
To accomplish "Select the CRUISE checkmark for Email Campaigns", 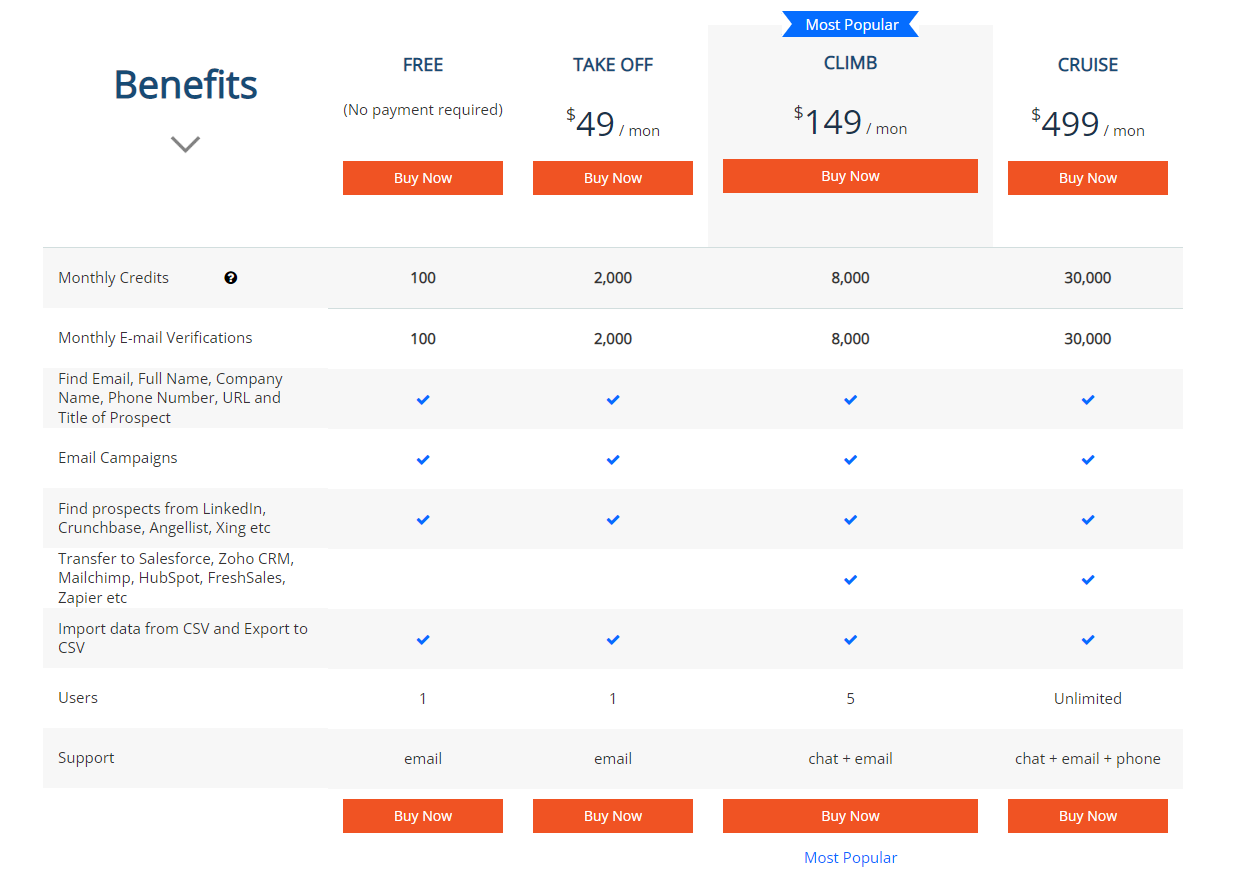I will [1088, 459].
